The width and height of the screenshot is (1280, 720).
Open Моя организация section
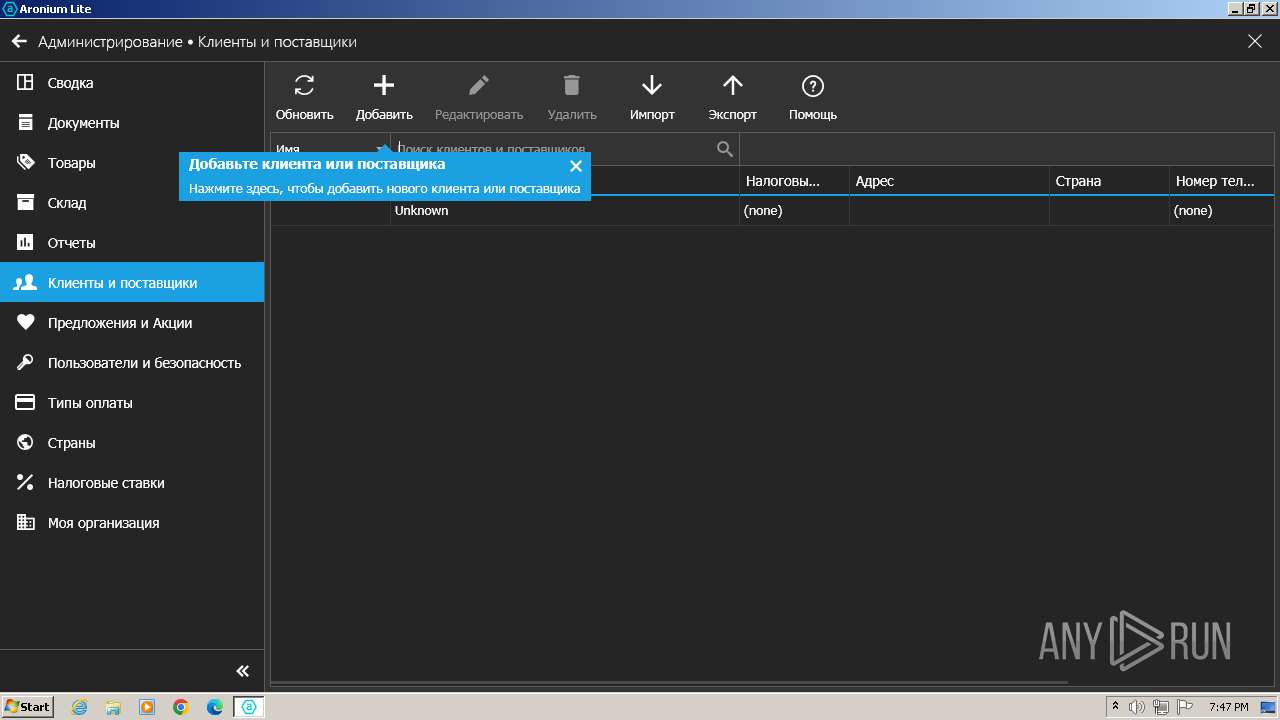(132, 523)
